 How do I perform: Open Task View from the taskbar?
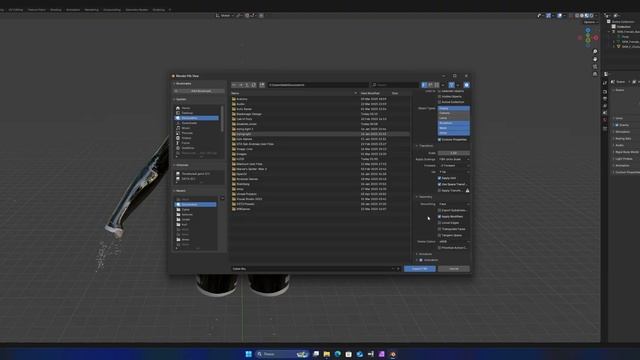316,354
